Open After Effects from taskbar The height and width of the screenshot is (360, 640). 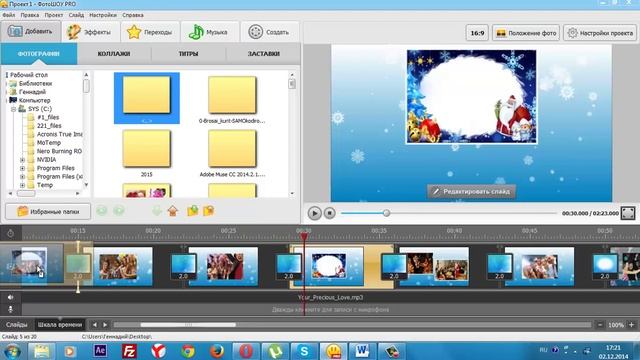[100, 351]
